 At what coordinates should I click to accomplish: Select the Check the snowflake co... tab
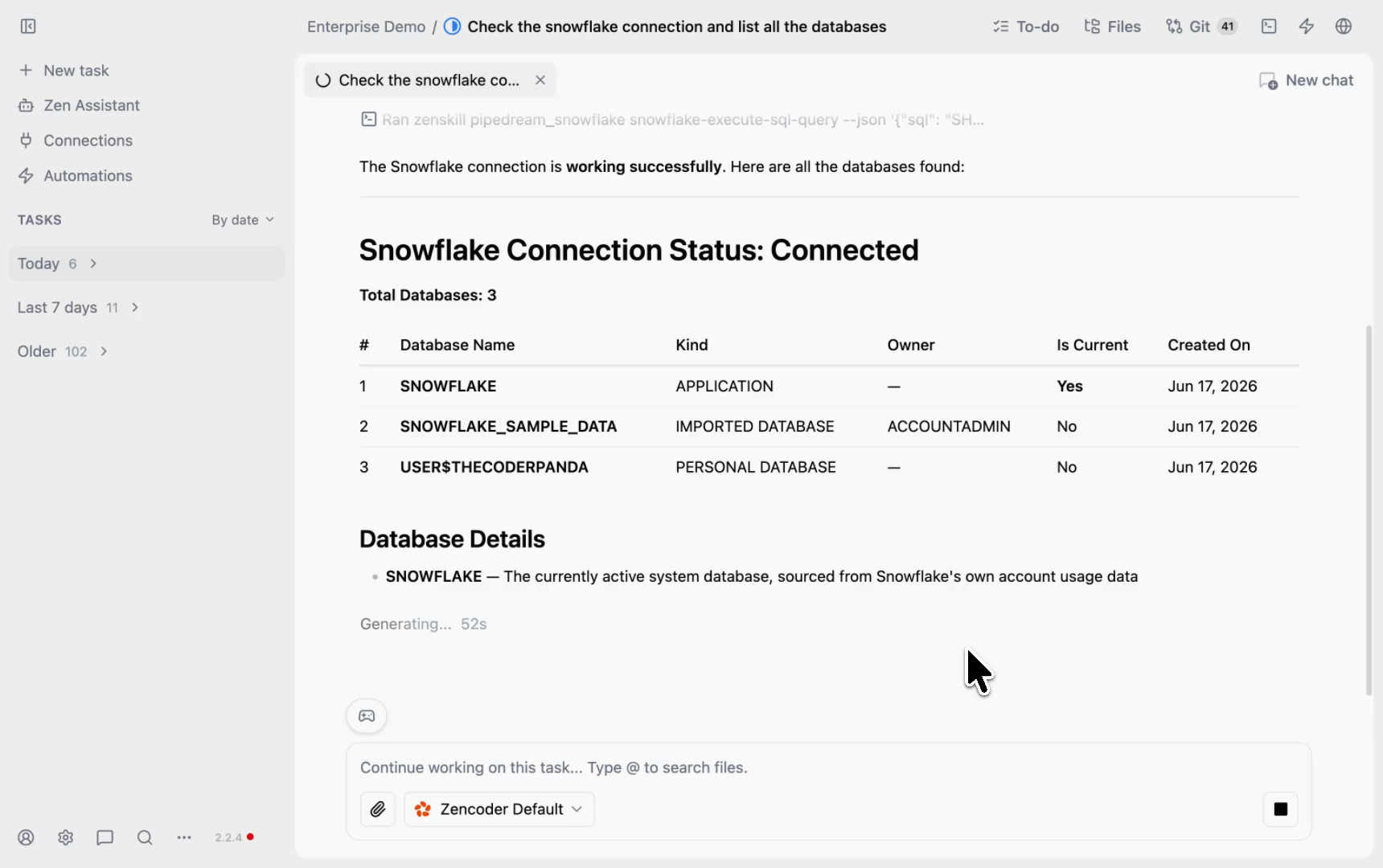coord(429,80)
